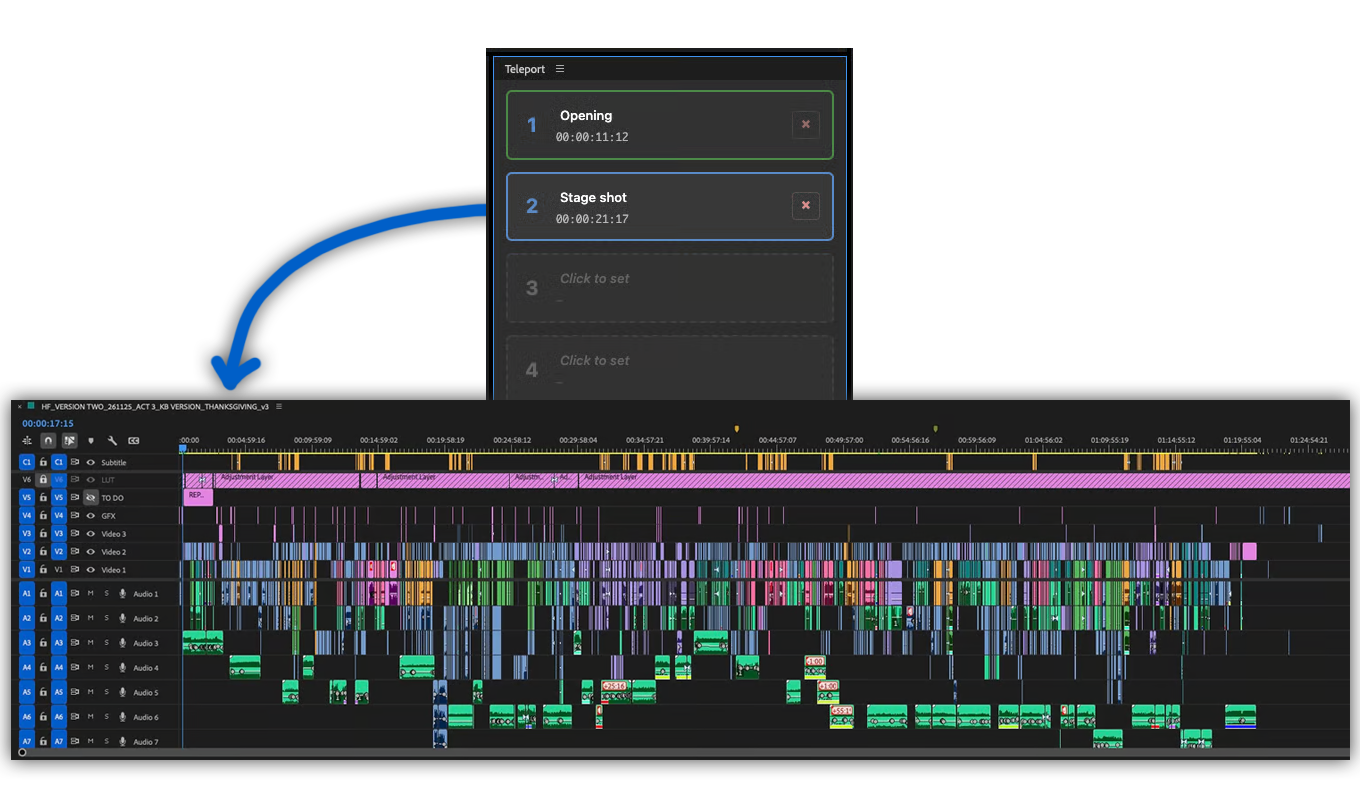Viewport: 1360px width, 800px height.
Task: Open the sequence tab panel menu
Action: pos(279,407)
